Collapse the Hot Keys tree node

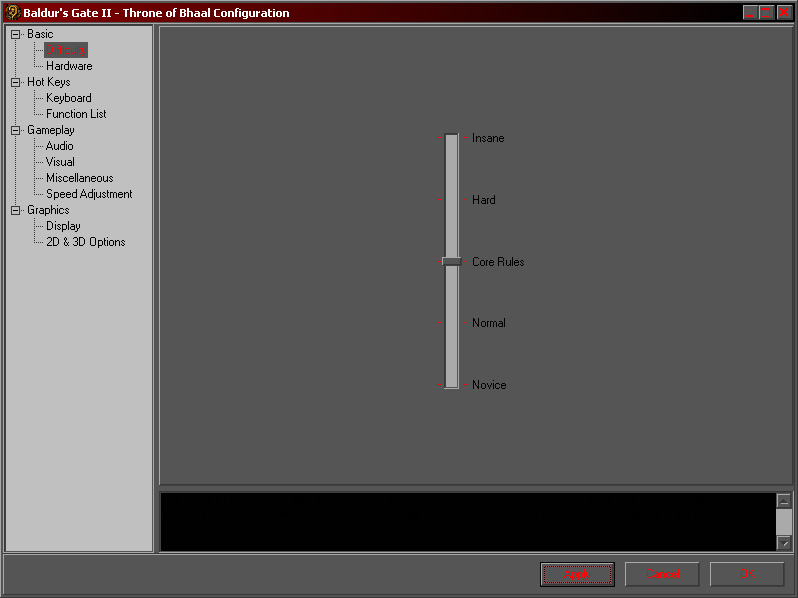pos(16,82)
